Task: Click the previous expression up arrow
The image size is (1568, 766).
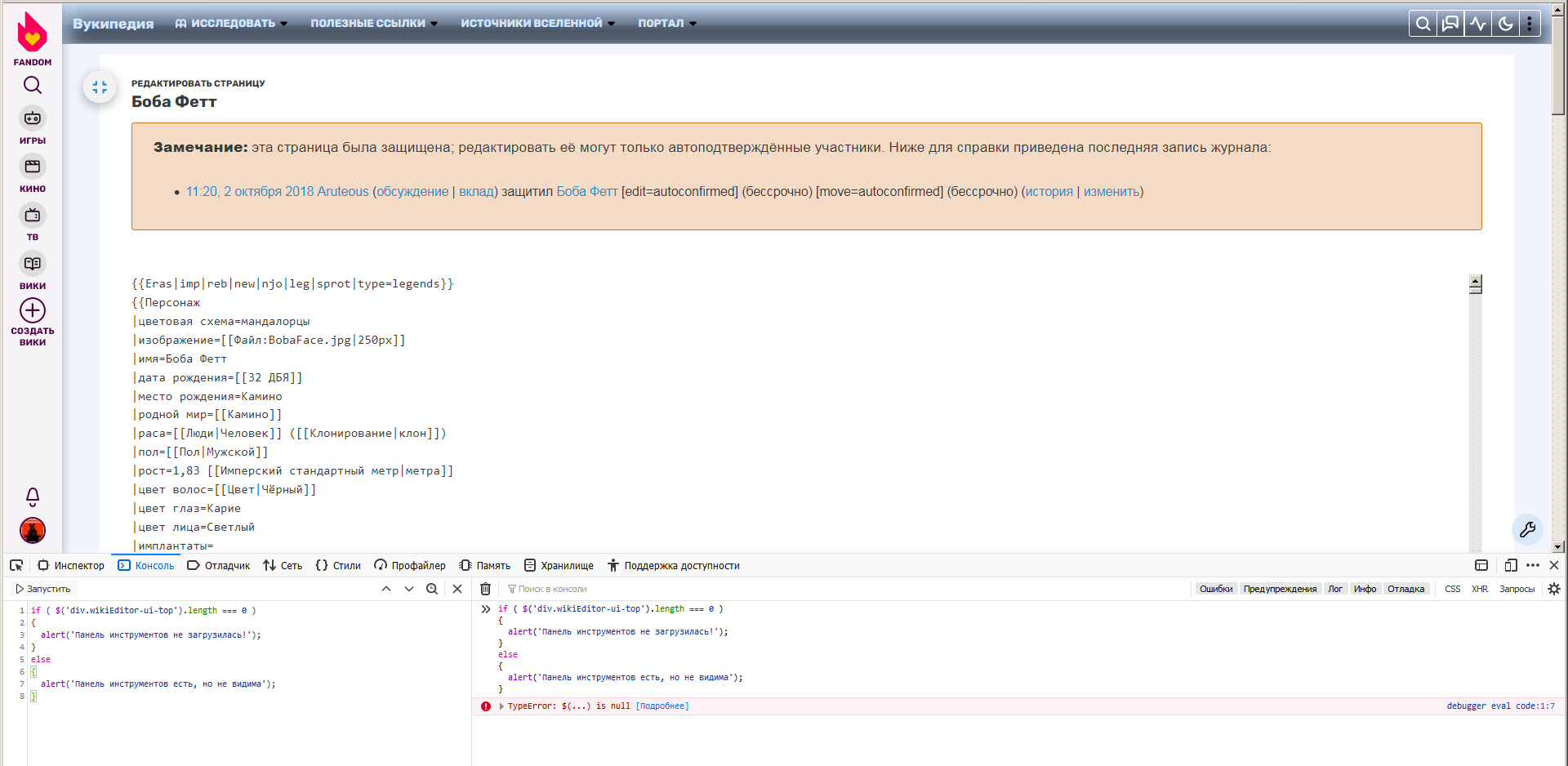Action: [386, 589]
